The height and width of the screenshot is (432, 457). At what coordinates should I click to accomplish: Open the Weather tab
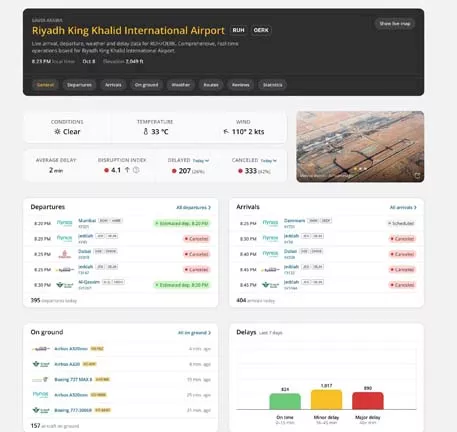click(x=181, y=85)
